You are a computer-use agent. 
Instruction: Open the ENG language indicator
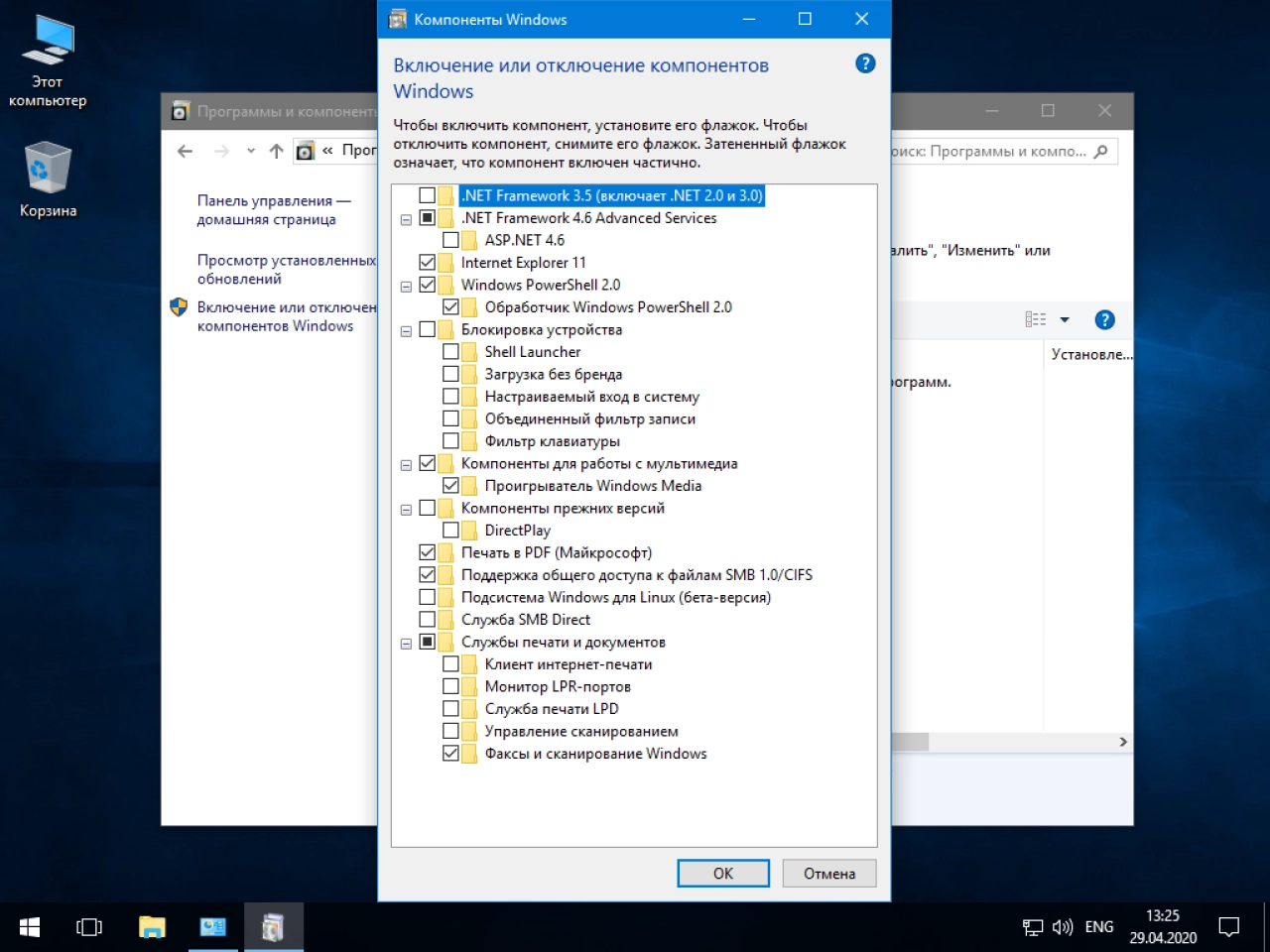[x=1099, y=927]
